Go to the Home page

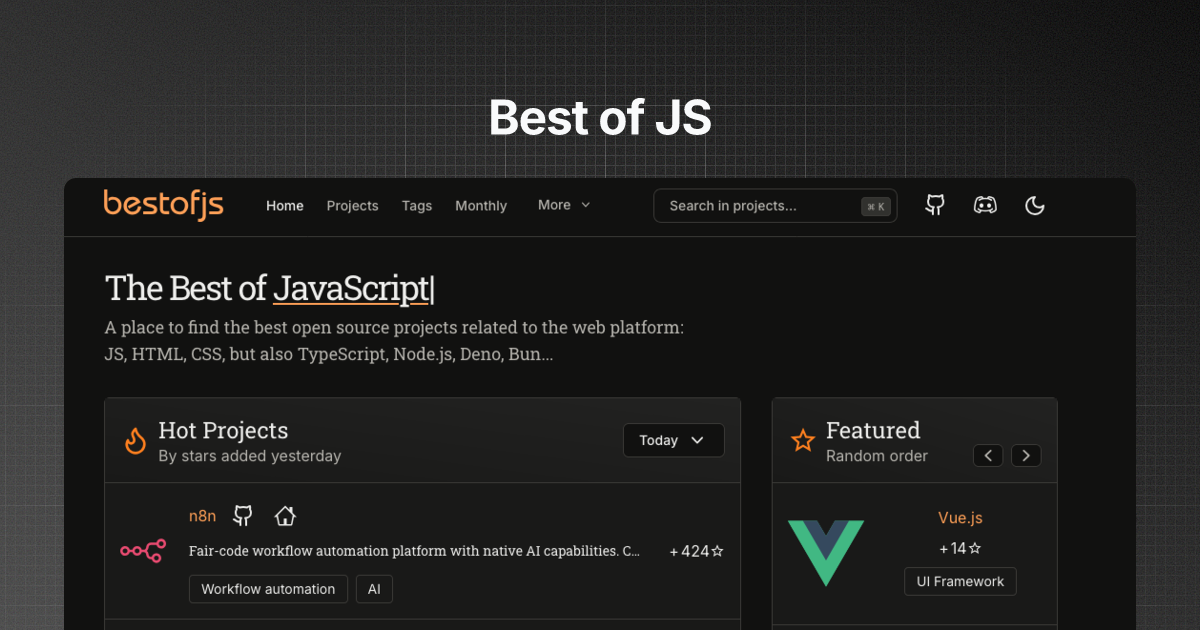click(285, 206)
